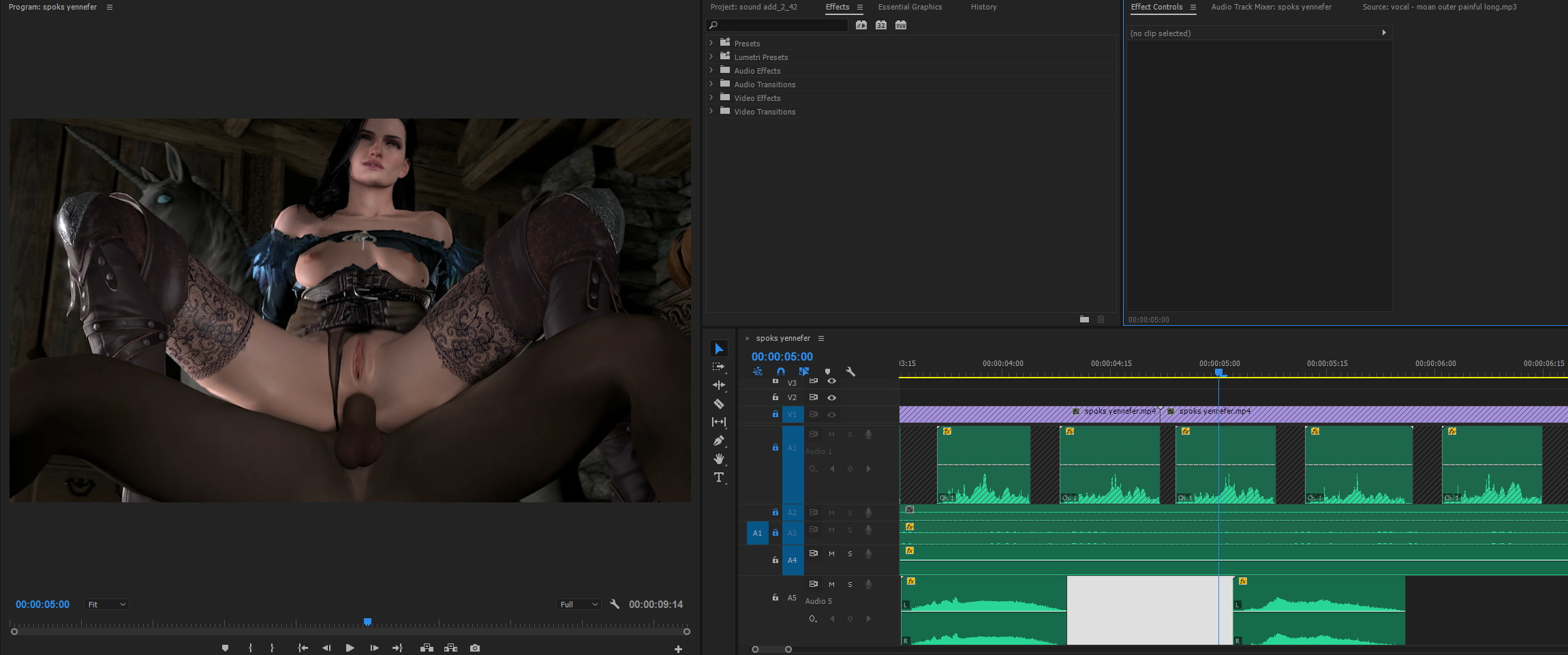
Task: Unlock video track V1
Action: pos(775,414)
